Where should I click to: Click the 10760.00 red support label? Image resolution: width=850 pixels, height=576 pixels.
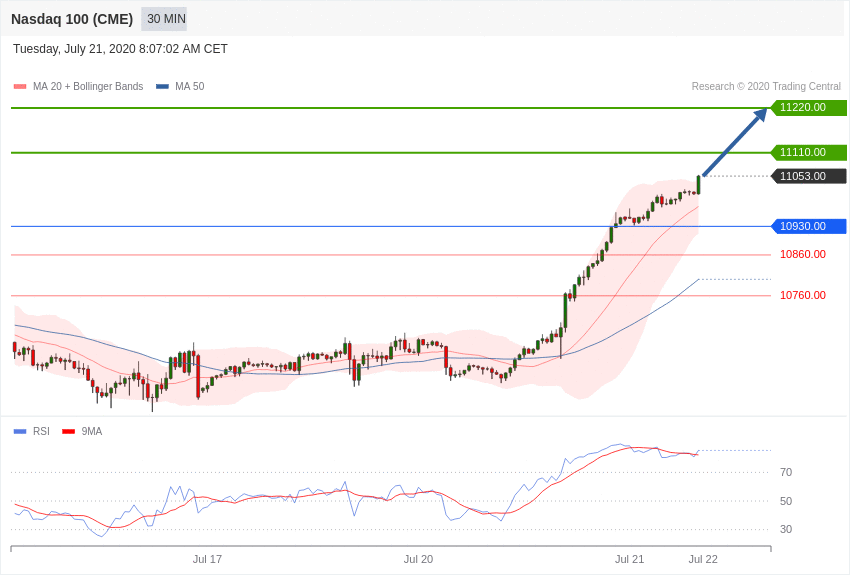pos(803,295)
